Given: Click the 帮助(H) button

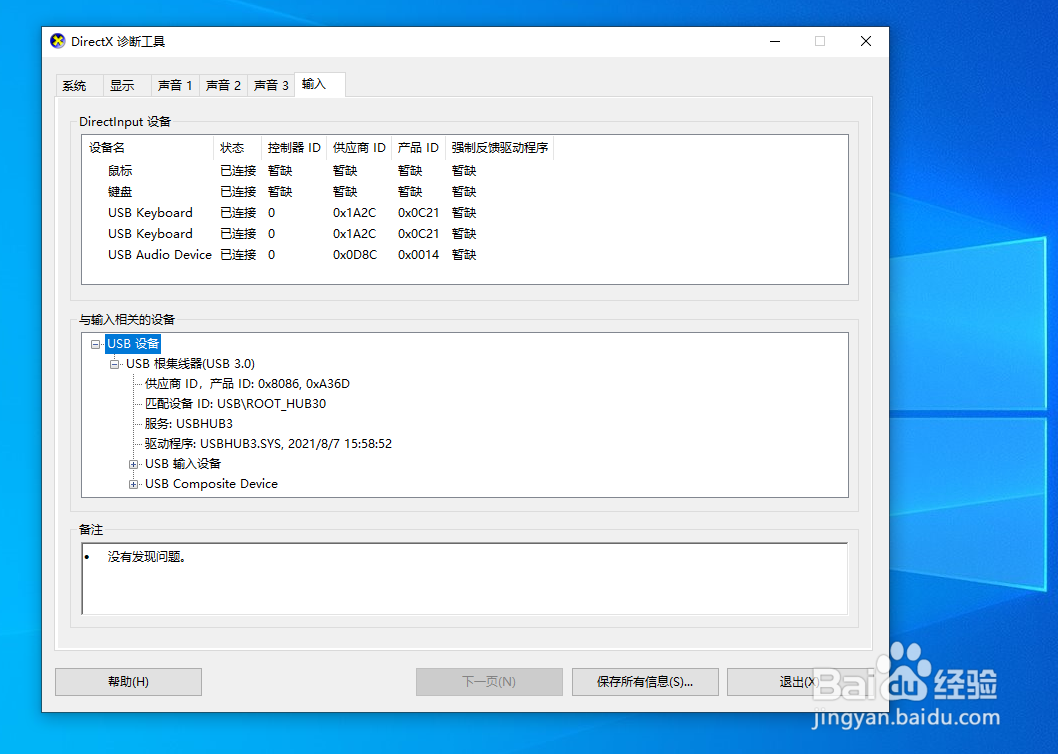Looking at the screenshot, I should (128, 682).
